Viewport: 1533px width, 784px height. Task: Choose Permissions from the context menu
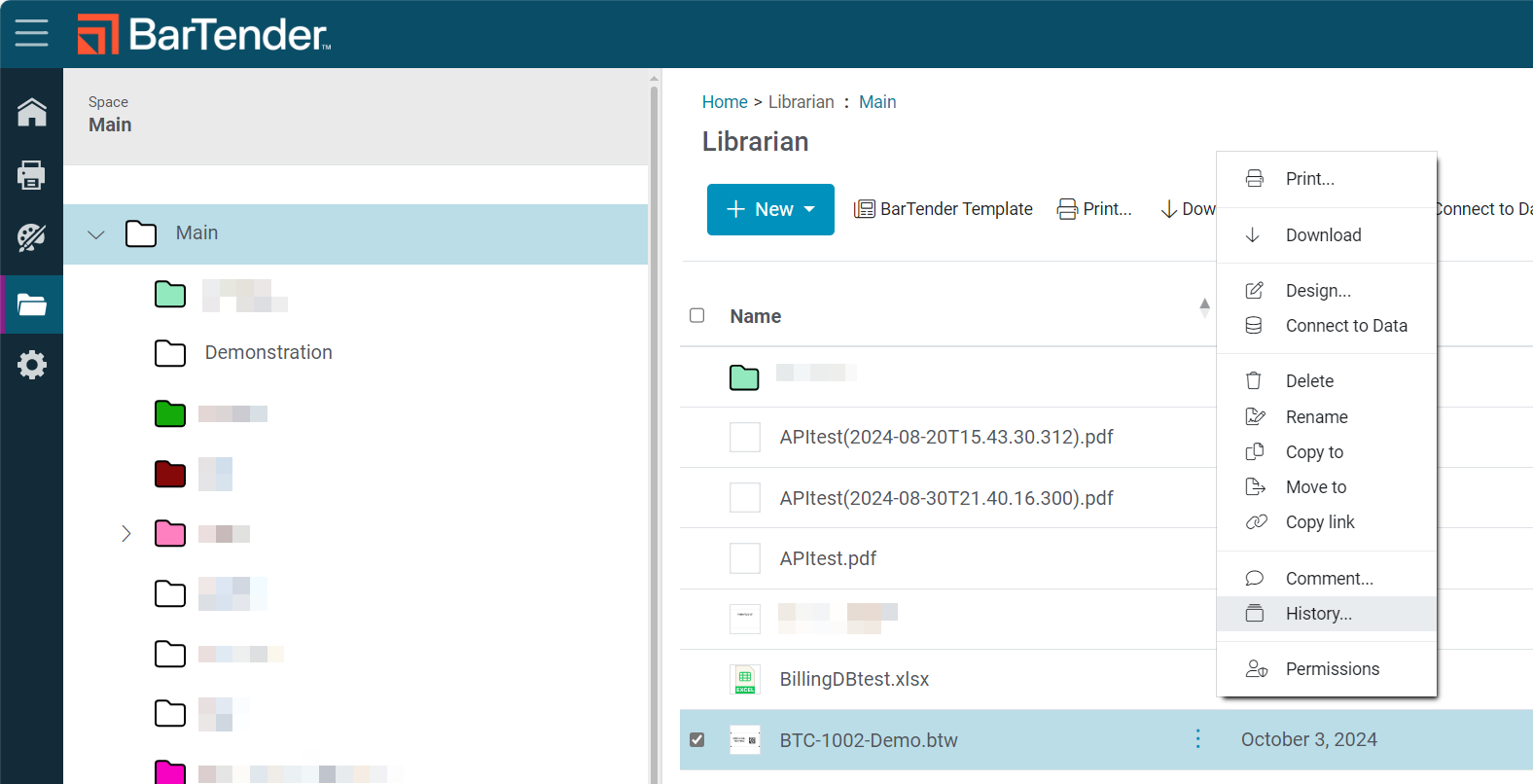[x=1327, y=669]
